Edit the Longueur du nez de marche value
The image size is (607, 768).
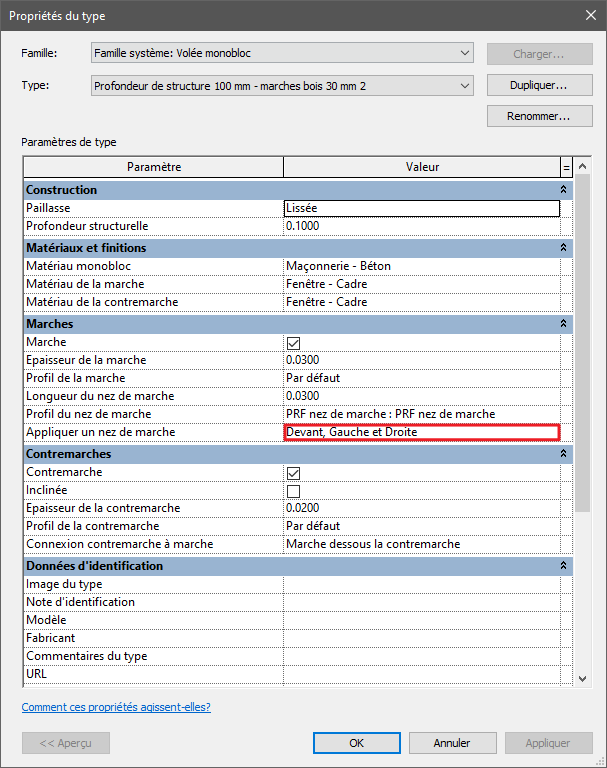[x=422, y=396]
